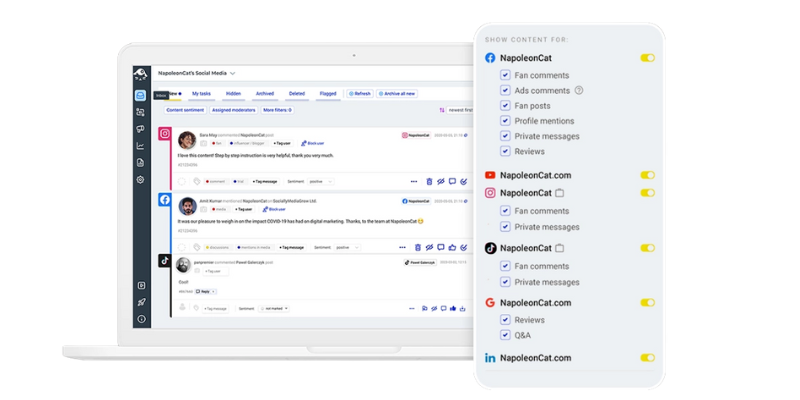This screenshot has width=800, height=400.
Task: Open the Analytics chart icon in sidebar
Action: [141, 146]
